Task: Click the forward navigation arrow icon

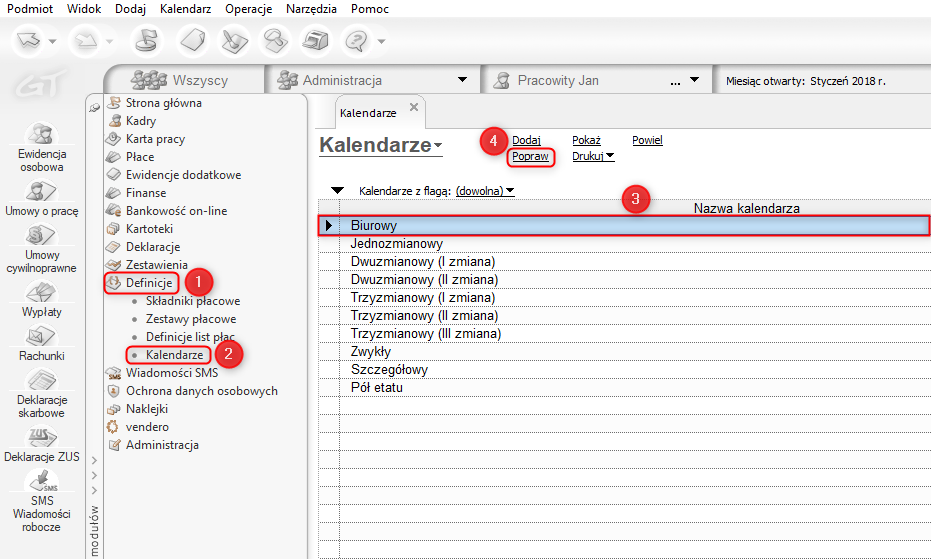Action: (x=86, y=41)
